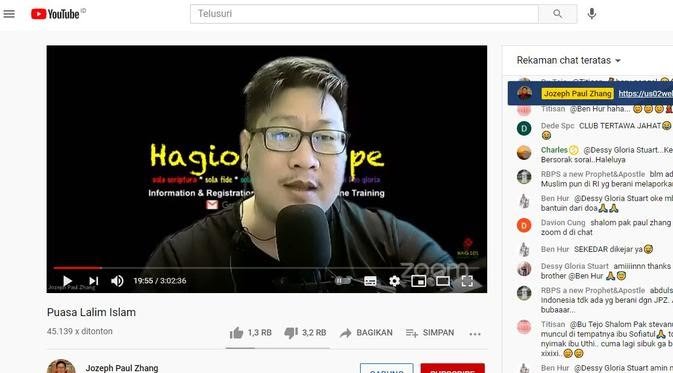
Task: Click the 45.139 x ditonton view count
Action: tap(80, 331)
